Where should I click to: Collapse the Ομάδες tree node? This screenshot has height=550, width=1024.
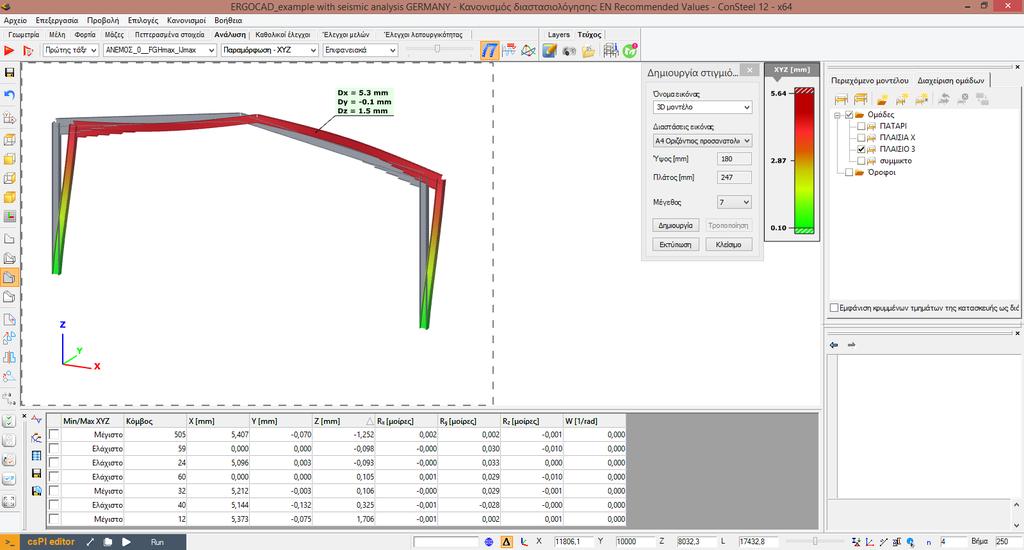pos(837,115)
